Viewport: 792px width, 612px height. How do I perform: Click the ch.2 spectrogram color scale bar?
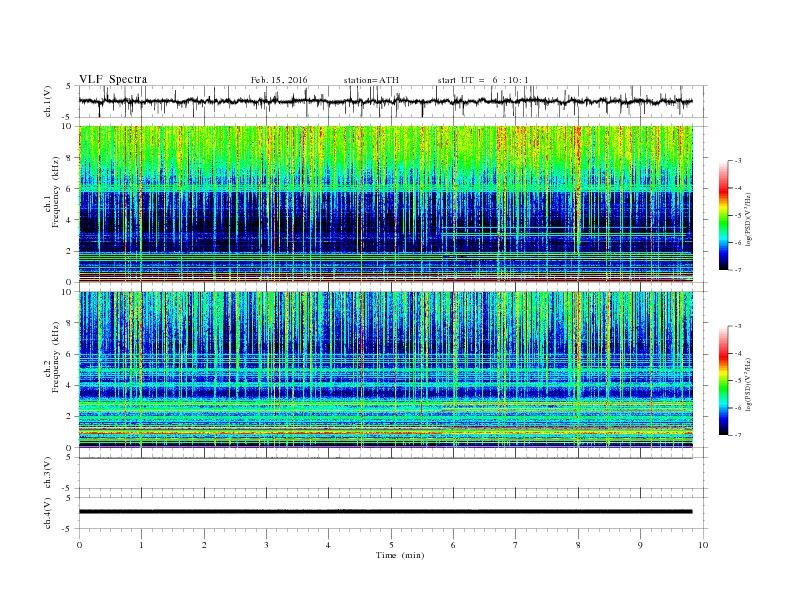(x=723, y=380)
